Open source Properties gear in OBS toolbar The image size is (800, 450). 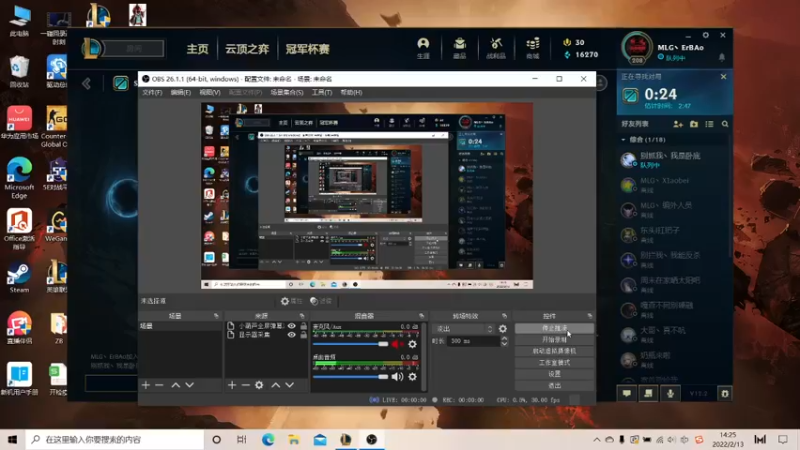point(285,301)
